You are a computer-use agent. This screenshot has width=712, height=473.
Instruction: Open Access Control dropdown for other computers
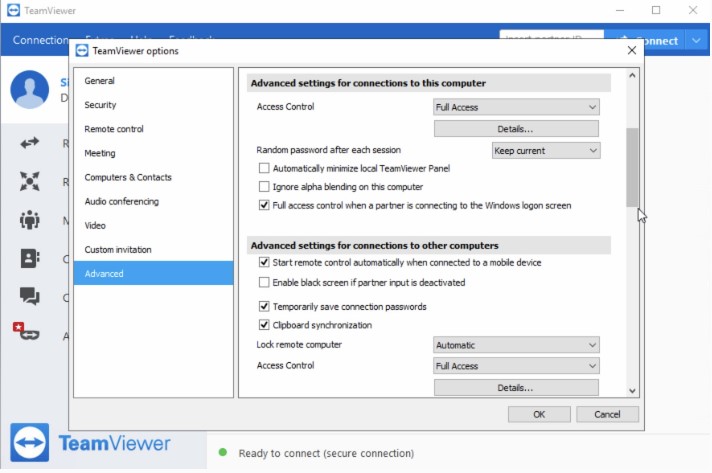coord(516,366)
